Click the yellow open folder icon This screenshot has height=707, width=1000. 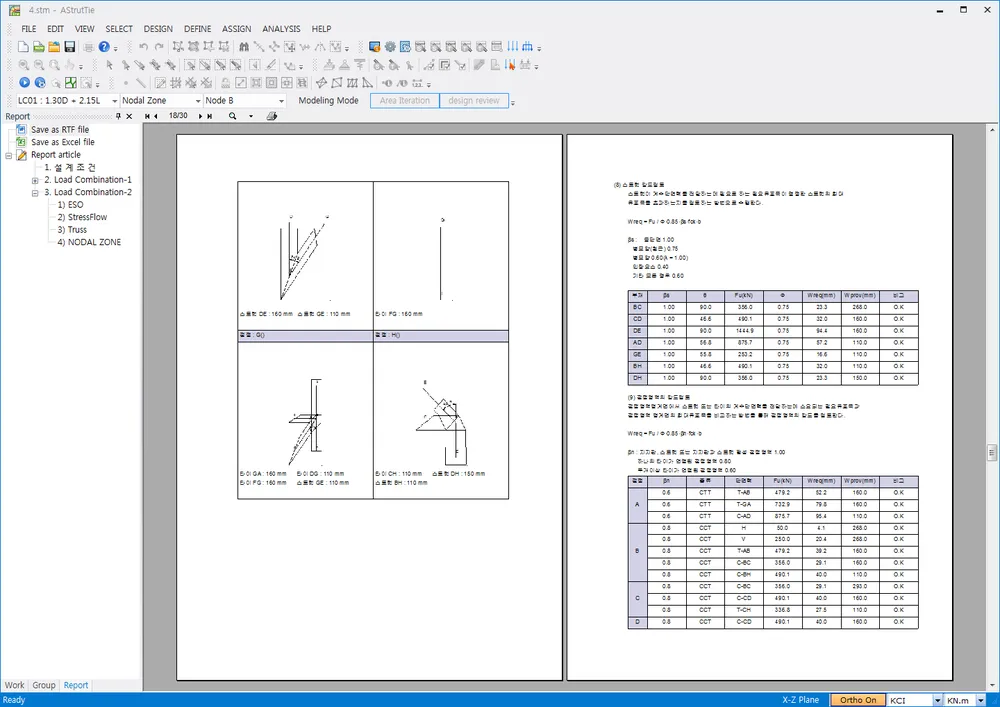coord(54,47)
